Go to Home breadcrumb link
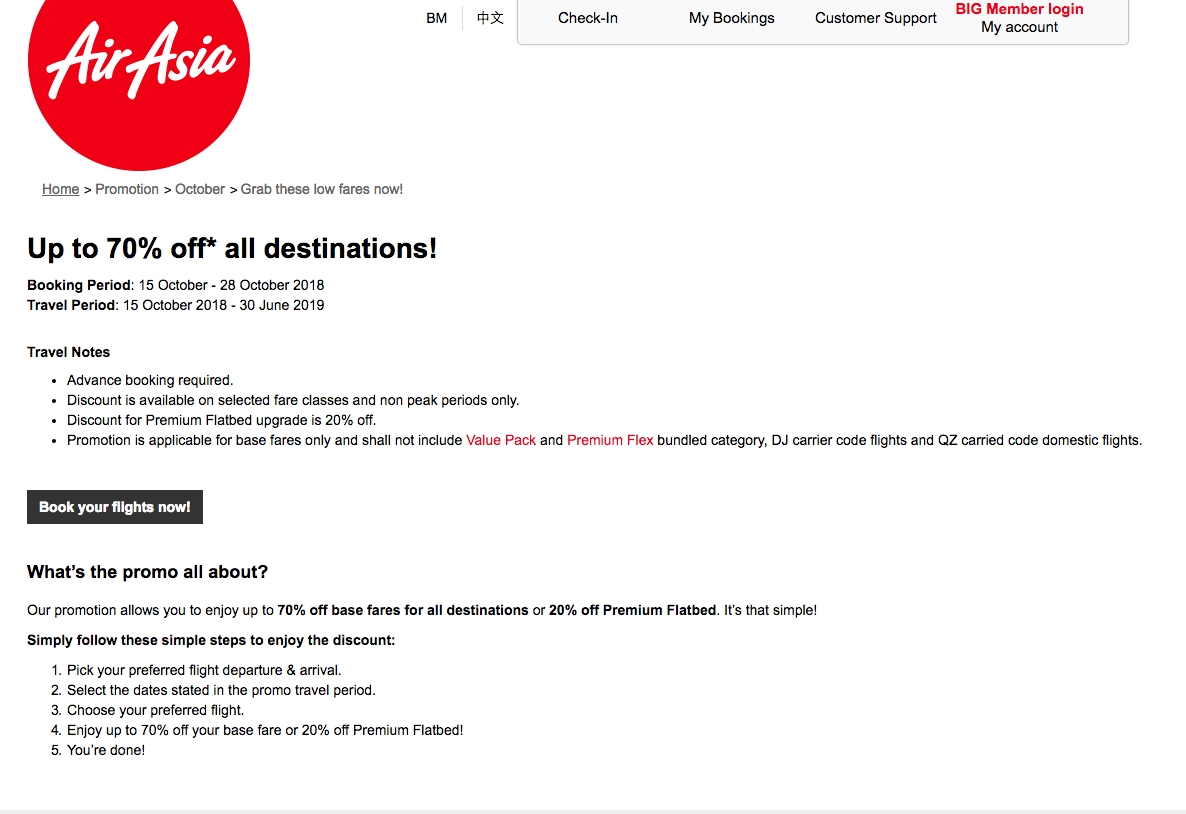 pos(61,189)
